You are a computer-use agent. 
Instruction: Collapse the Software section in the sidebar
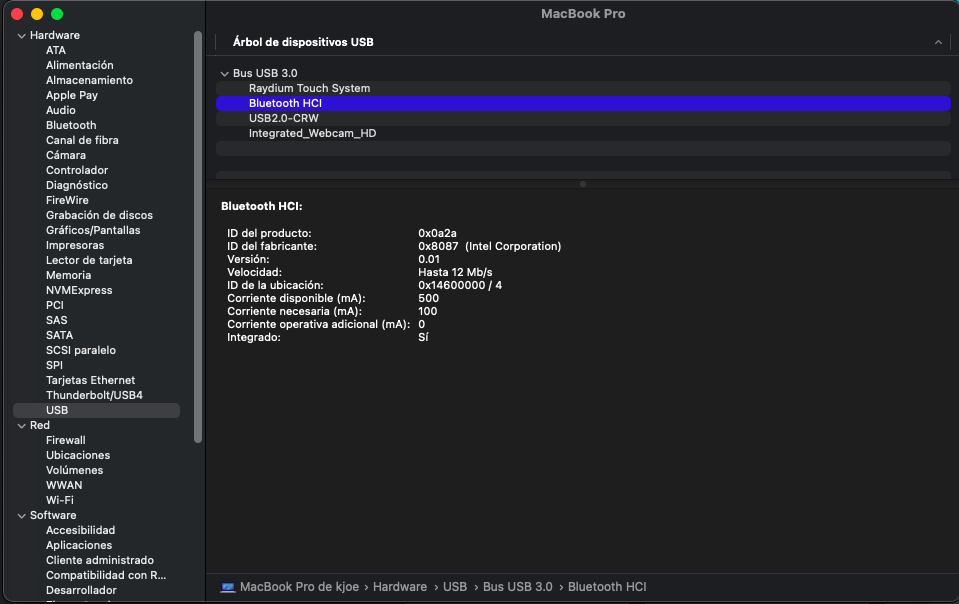point(21,514)
